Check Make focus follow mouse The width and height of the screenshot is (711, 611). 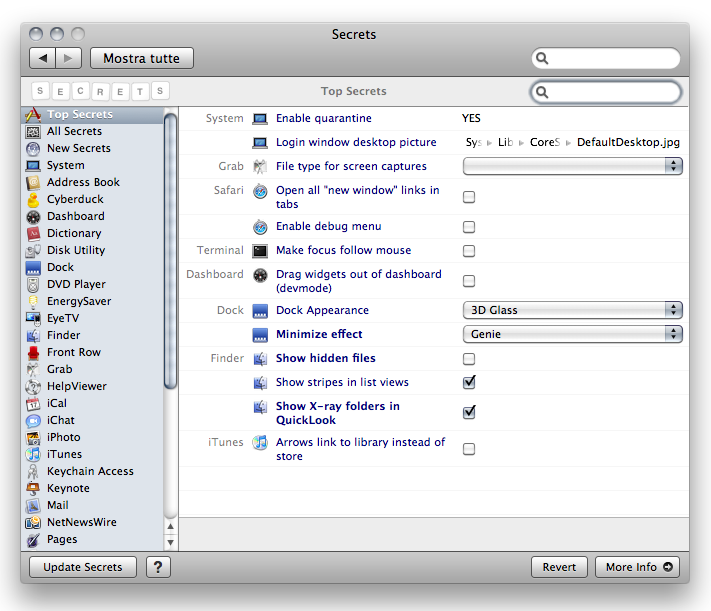[x=469, y=250]
